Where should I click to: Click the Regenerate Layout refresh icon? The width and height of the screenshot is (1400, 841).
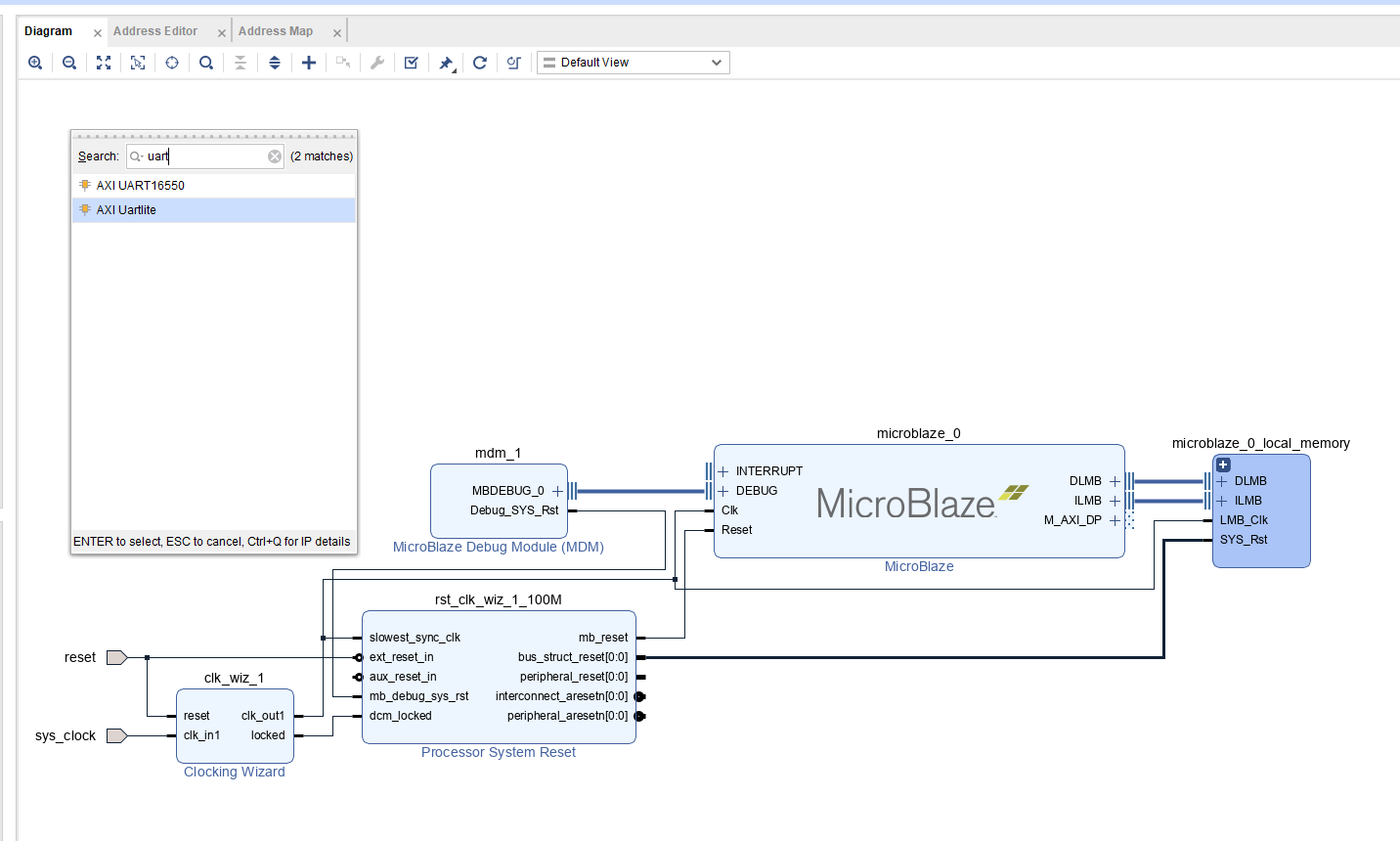pyautogui.click(x=480, y=63)
